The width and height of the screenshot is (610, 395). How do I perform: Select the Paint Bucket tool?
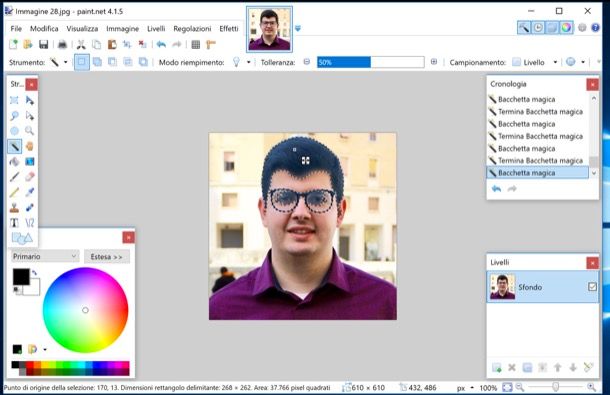tap(14, 162)
